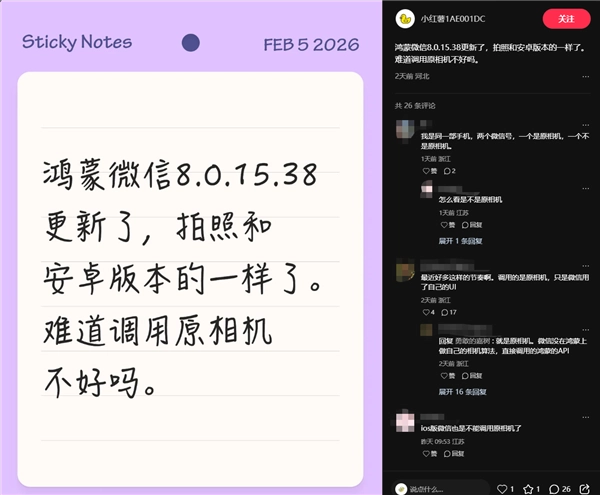Click the post caption 鸿蒙微信8.0.15.38更新了
Image resolution: width=600 pixels, height=495 pixels.
coord(490,54)
